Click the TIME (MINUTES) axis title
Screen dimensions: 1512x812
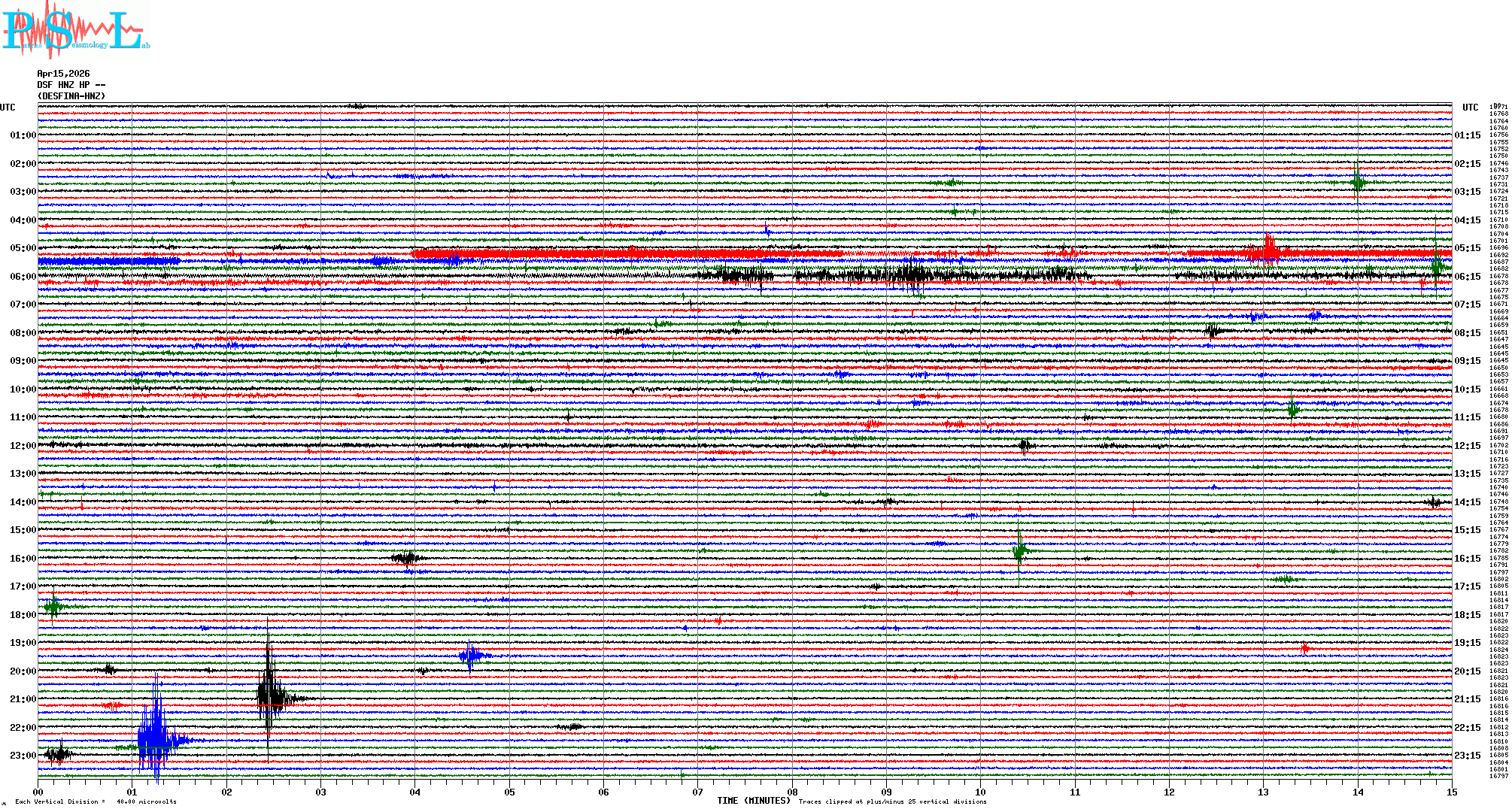(754, 801)
